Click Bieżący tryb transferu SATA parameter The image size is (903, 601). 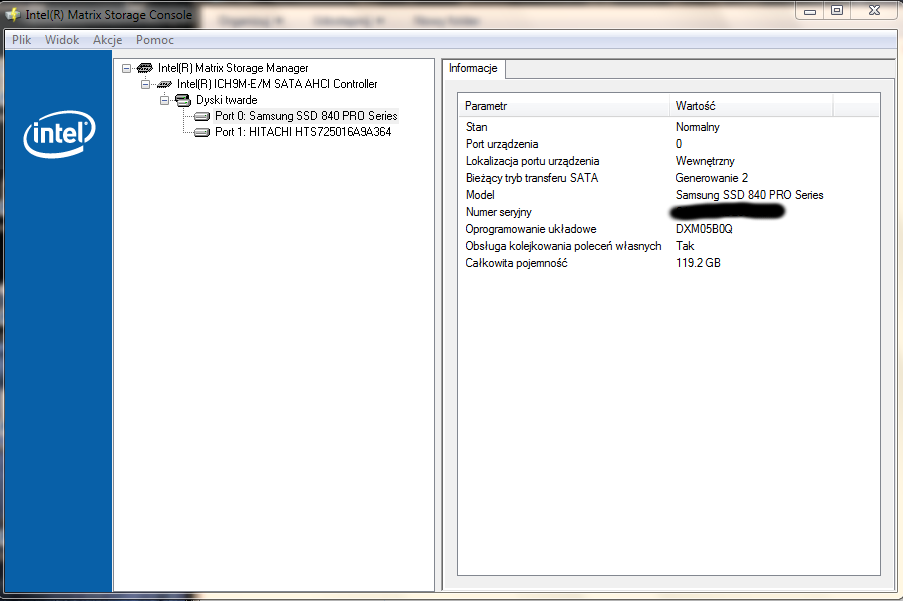click(532, 178)
